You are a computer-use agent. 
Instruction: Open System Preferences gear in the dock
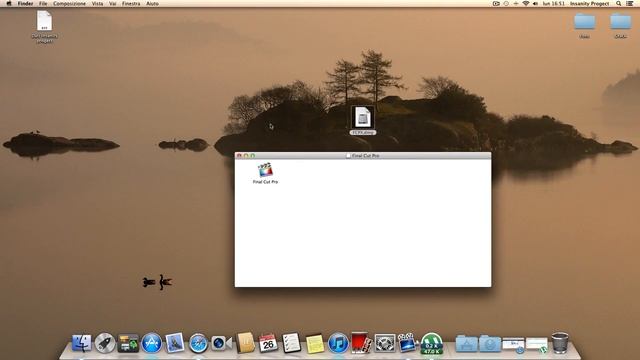point(385,343)
